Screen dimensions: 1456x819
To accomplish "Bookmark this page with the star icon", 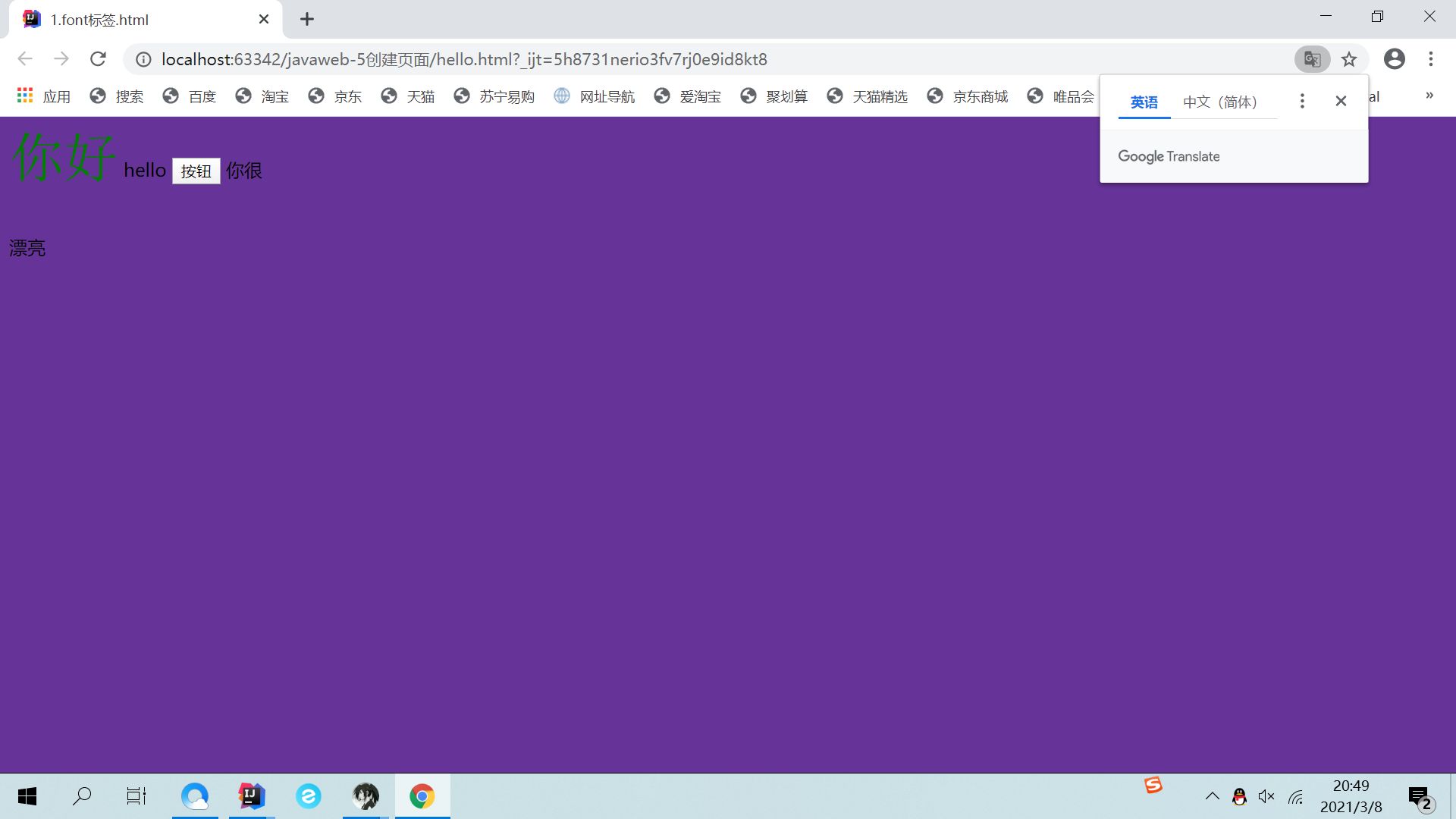I will click(x=1349, y=59).
